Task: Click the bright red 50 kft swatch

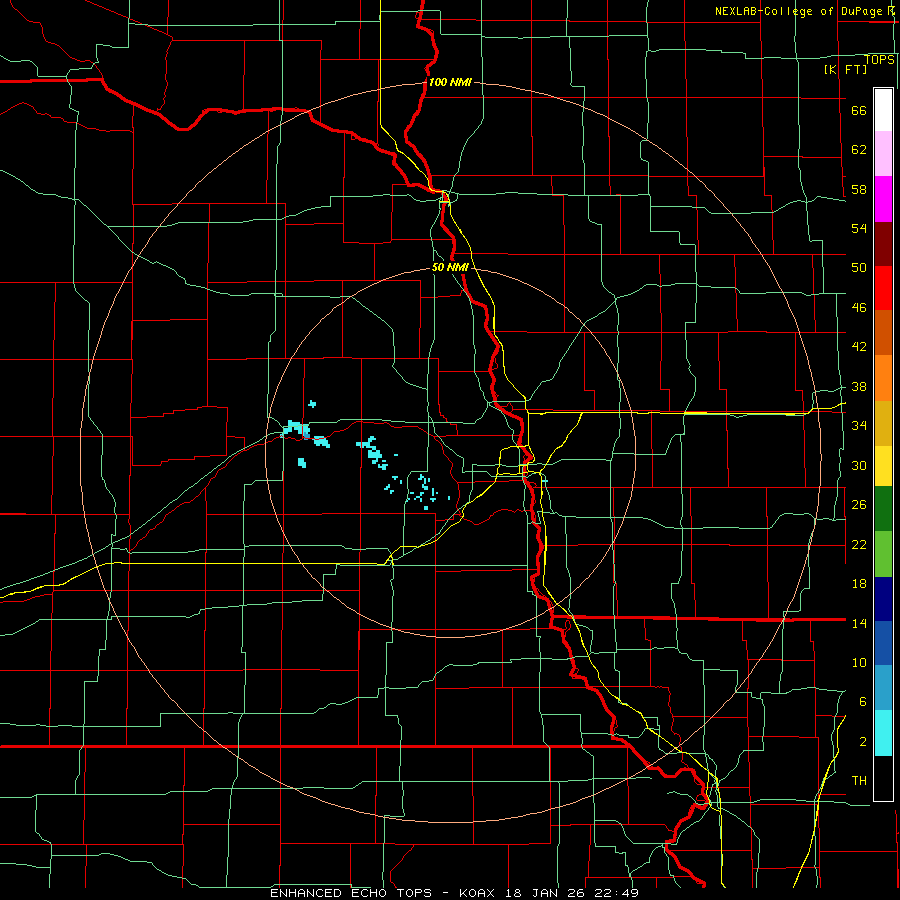Action: [883, 288]
